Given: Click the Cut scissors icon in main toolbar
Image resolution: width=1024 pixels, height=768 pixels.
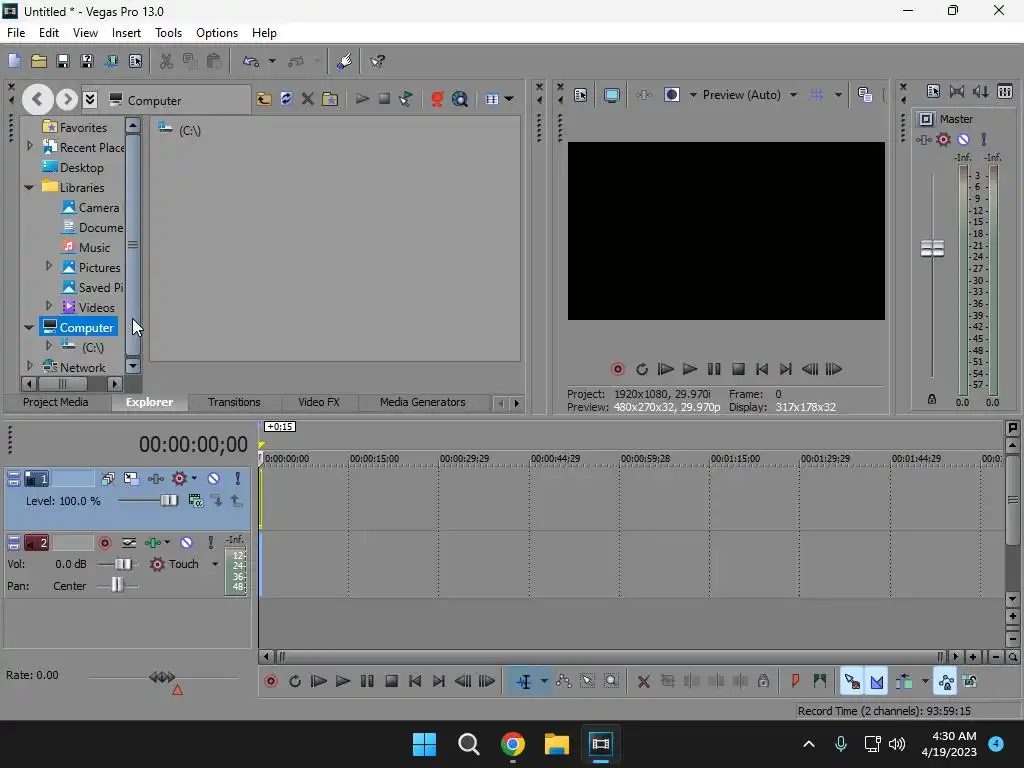Looking at the screenshot, I should pos(166,61).
